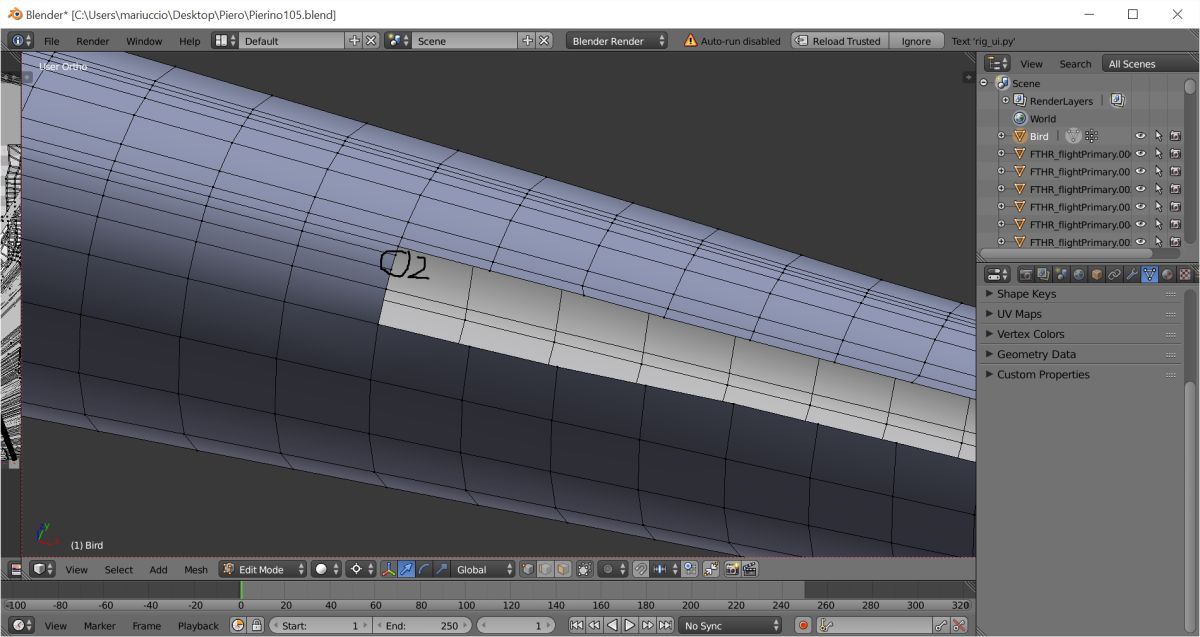Play the animation forward
The image size is (1200, 637).
coord(630,625)
